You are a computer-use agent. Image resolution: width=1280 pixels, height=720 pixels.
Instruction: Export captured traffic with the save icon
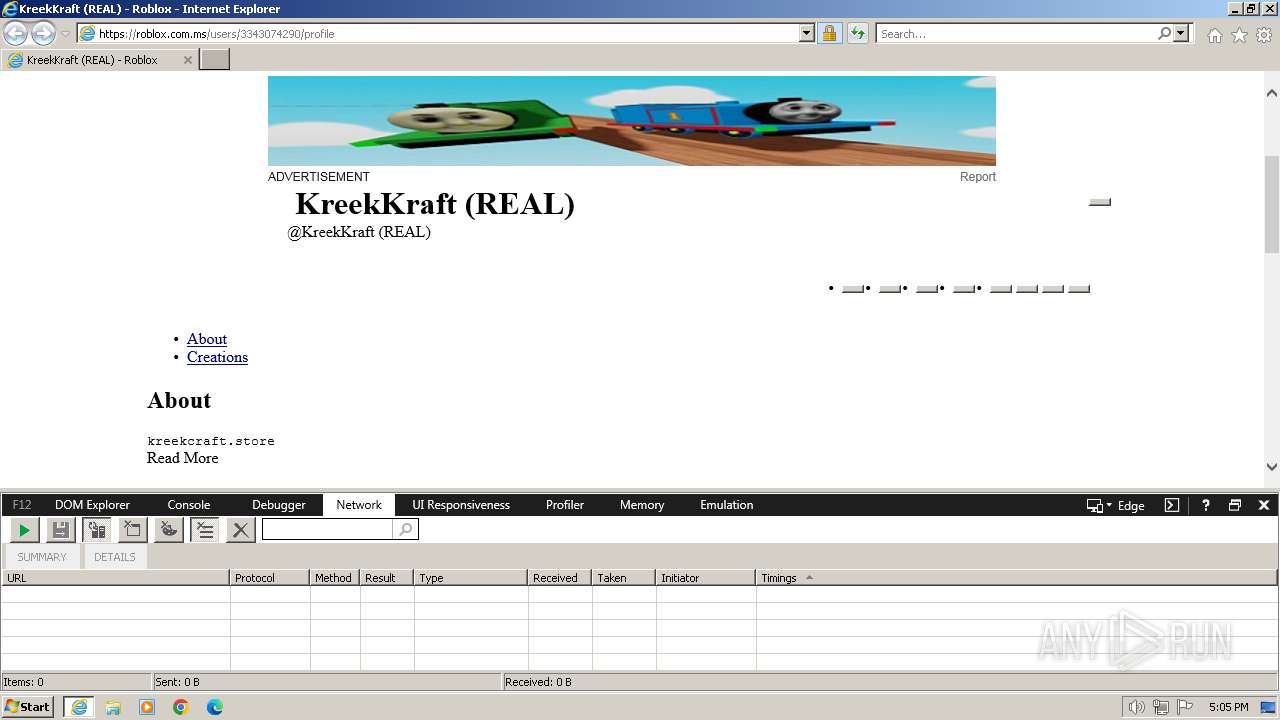tap(61, 530)
